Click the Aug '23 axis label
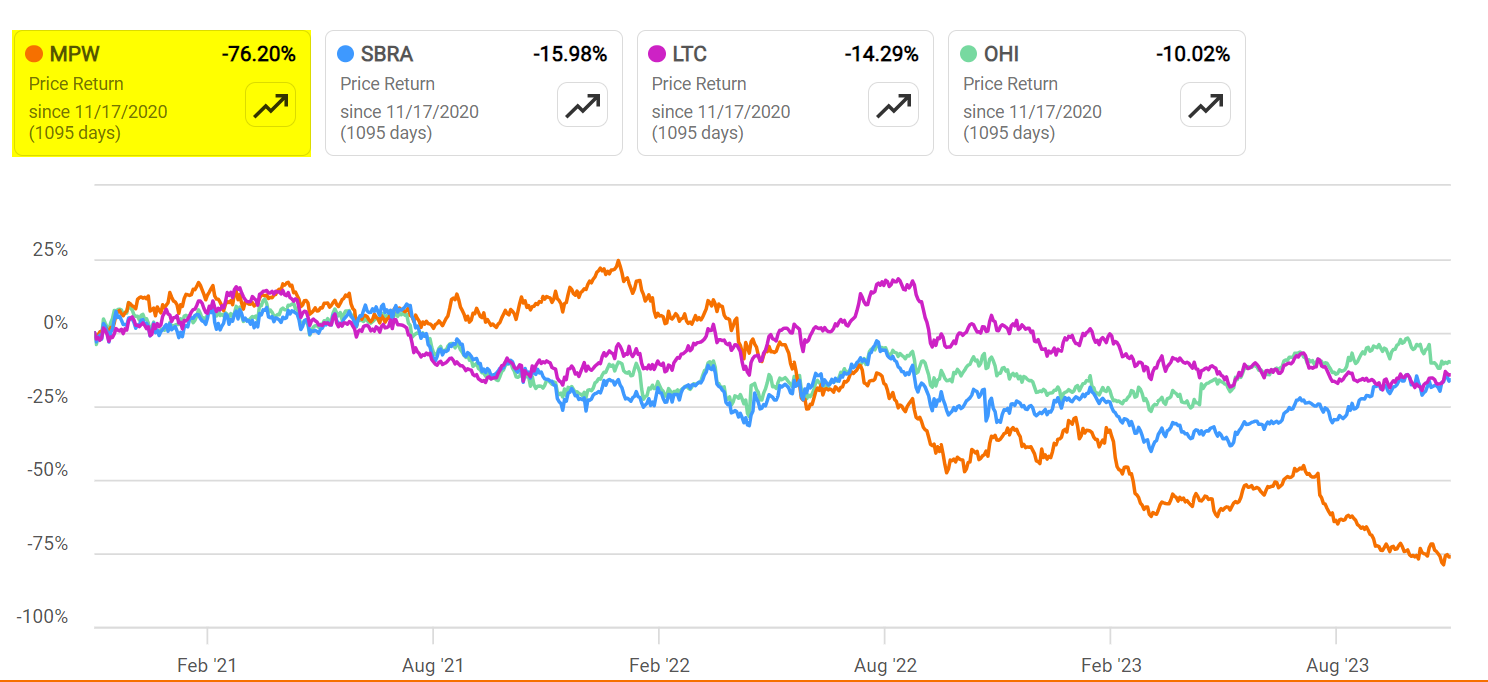Image resolution: width=1488 pixels, height=682 pixels. [x=1337, y=665]
